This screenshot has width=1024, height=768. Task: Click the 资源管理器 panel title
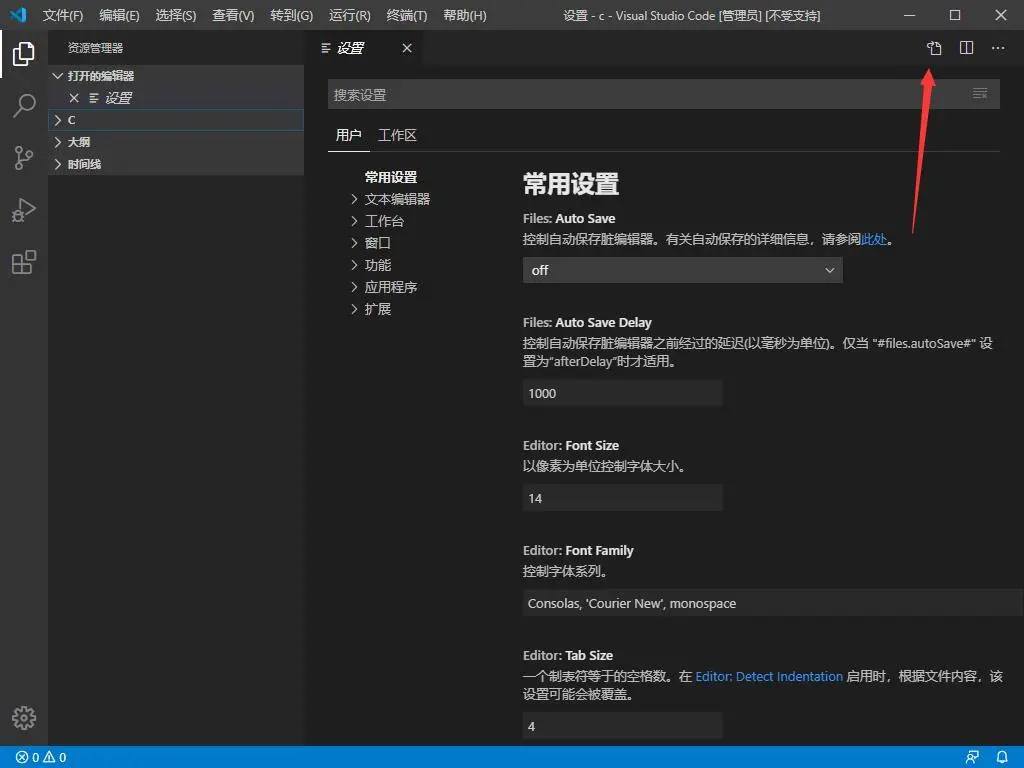click(x=95, y=48)
